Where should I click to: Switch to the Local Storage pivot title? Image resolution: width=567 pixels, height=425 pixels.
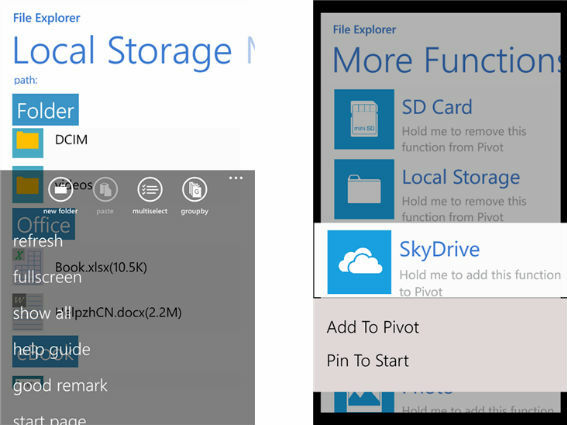(x=122, y=51)
